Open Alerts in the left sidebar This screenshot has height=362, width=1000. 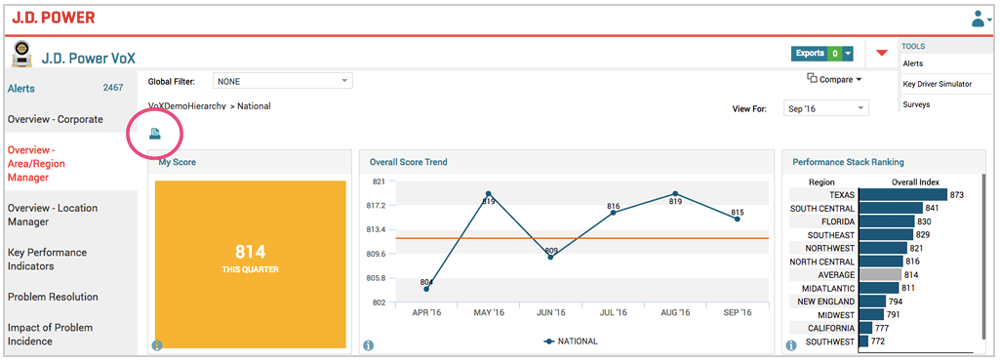pos(22,89)
